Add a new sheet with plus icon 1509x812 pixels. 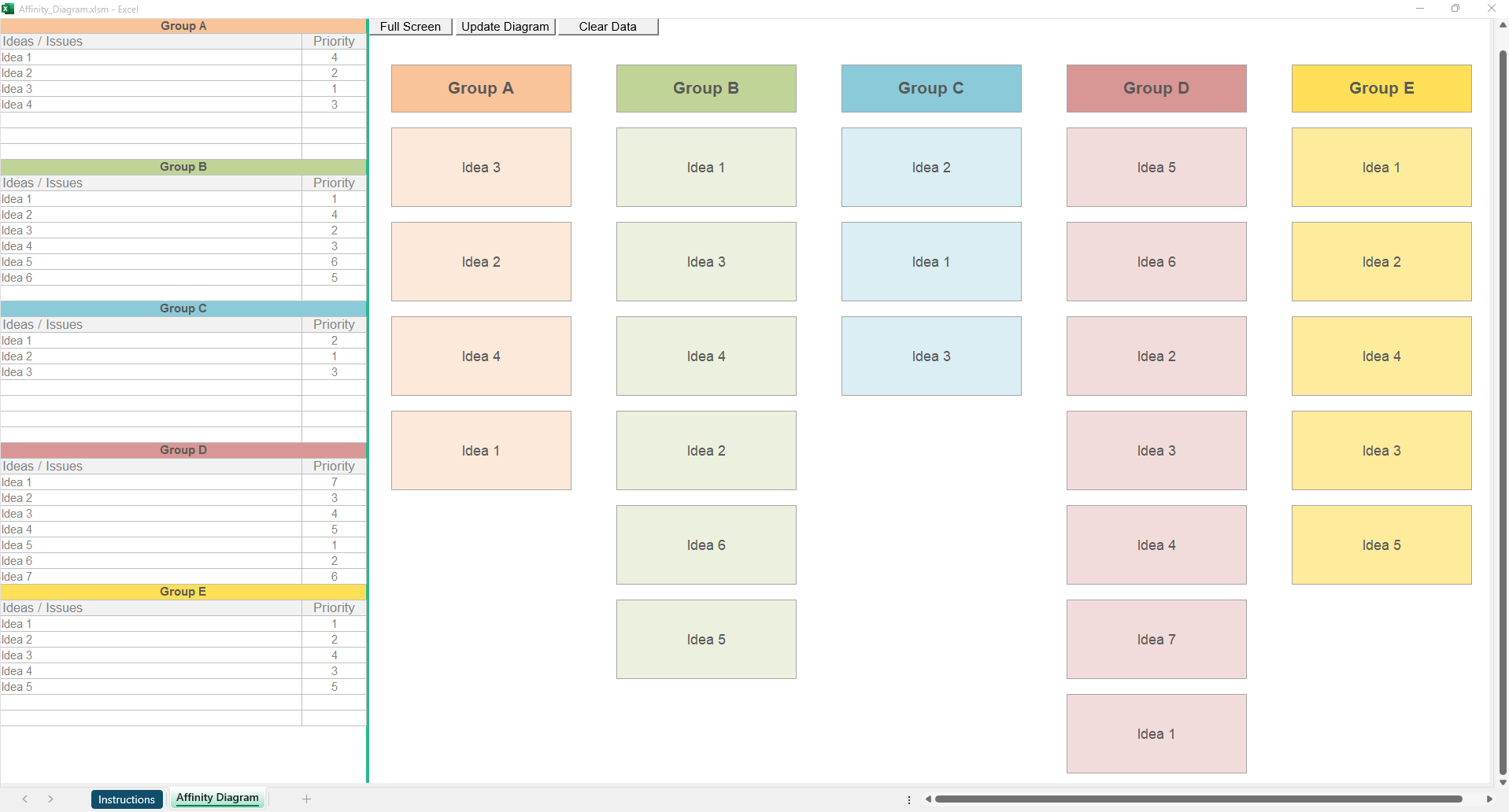306,799
